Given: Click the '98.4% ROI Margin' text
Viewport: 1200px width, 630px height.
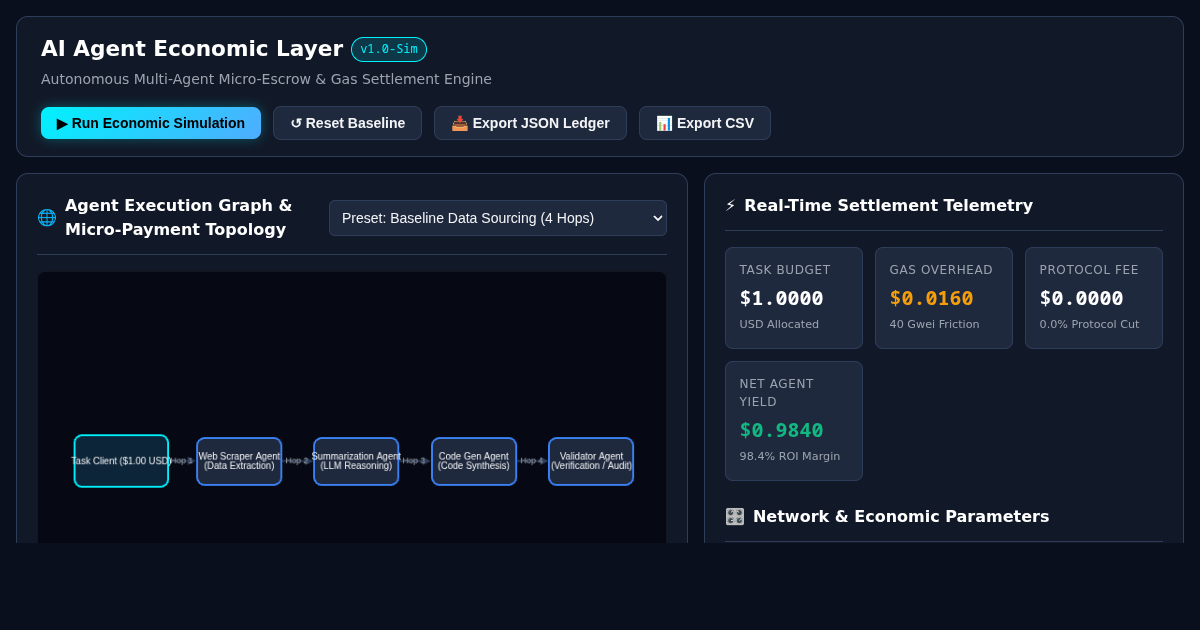Looking at the screenshot, I should click(x=790, y=456).
